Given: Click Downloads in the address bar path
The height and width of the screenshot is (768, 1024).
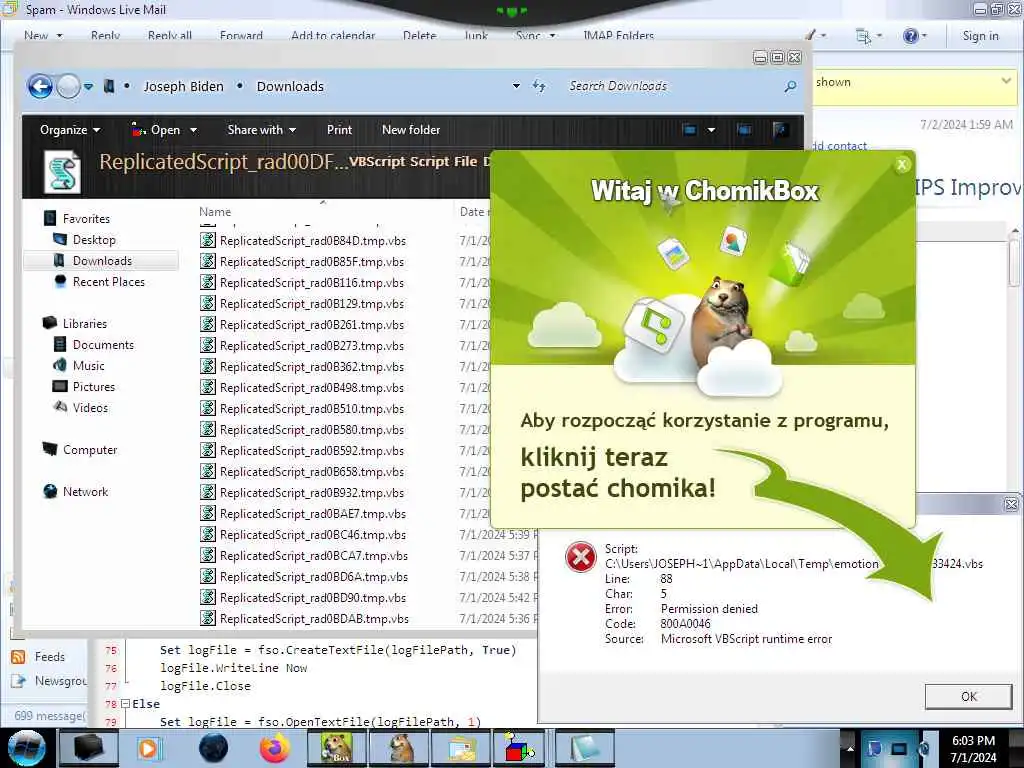Looking at the screenshot, I should pyautogui.click(x=290, y=86).
